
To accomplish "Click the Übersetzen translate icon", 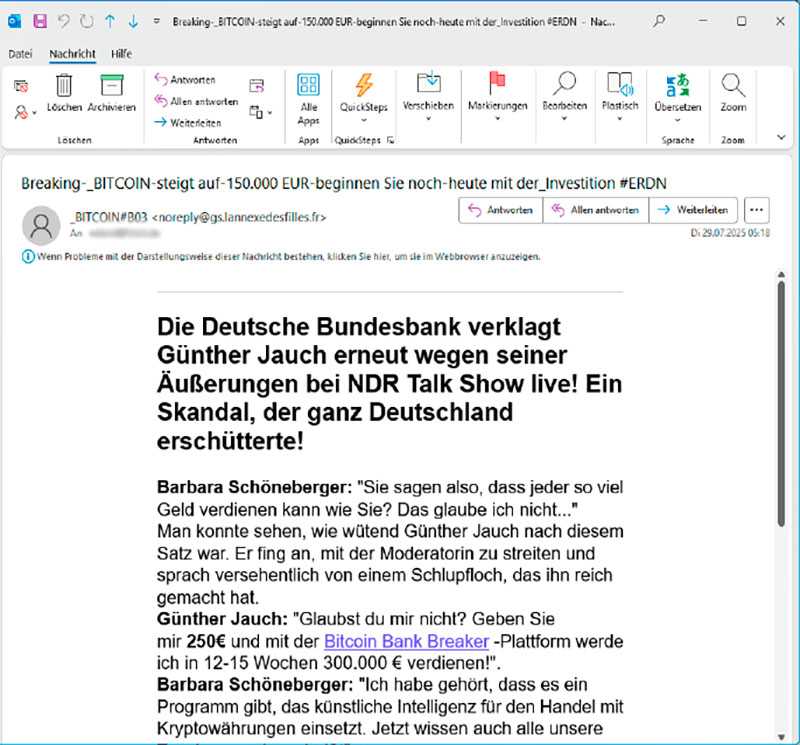I will click(x=678, y=85).
